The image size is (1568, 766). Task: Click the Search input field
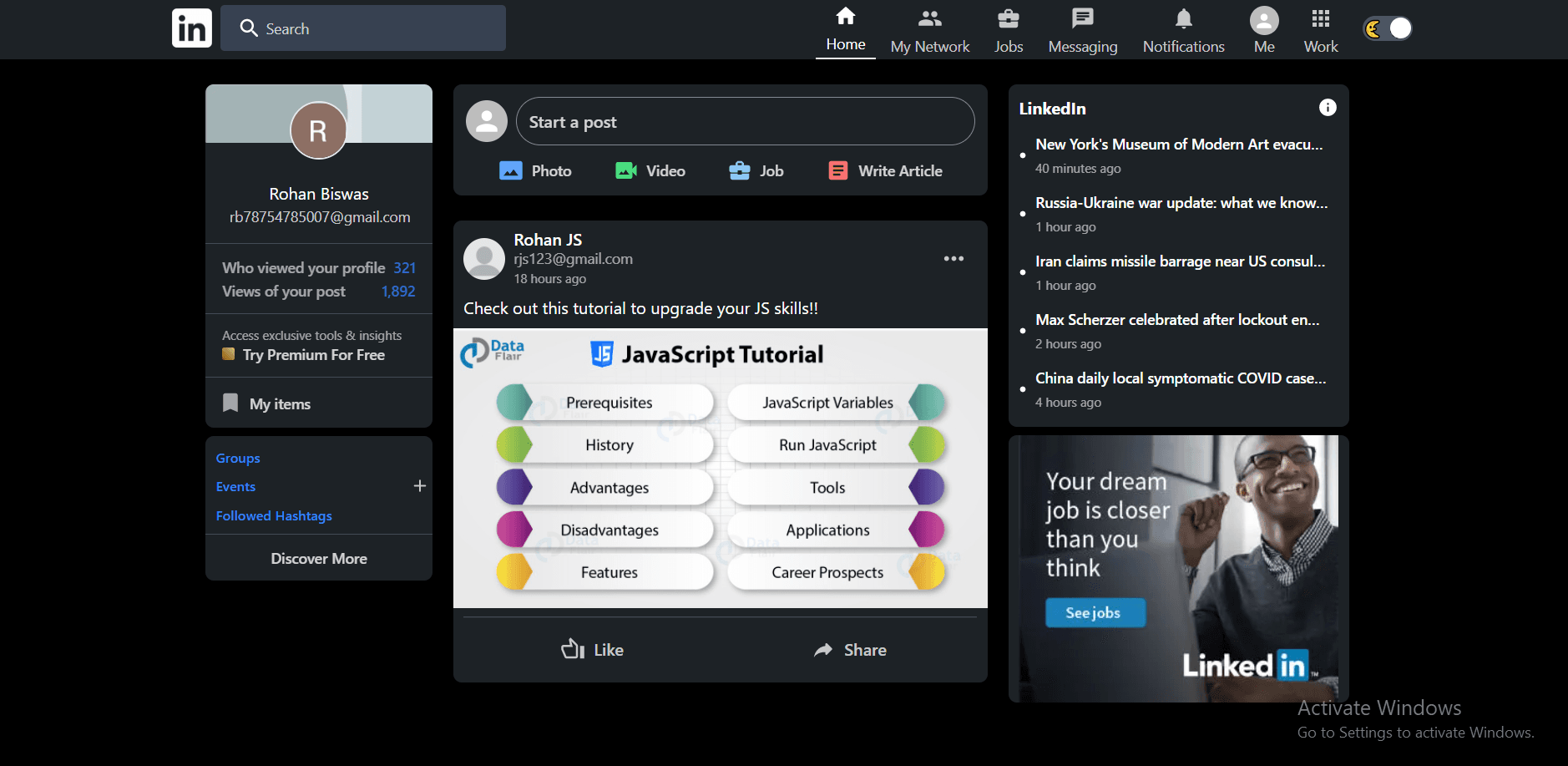[363, 28]
